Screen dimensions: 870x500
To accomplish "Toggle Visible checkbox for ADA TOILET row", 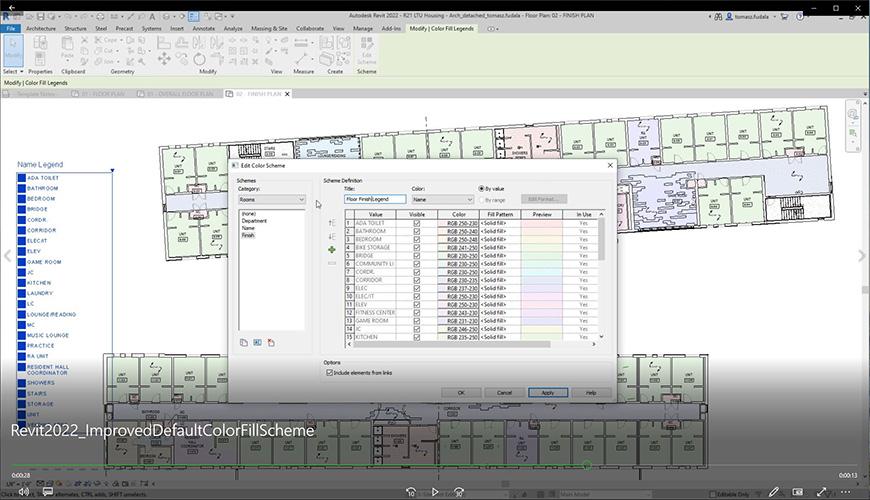I will click(x=417, y=223).
